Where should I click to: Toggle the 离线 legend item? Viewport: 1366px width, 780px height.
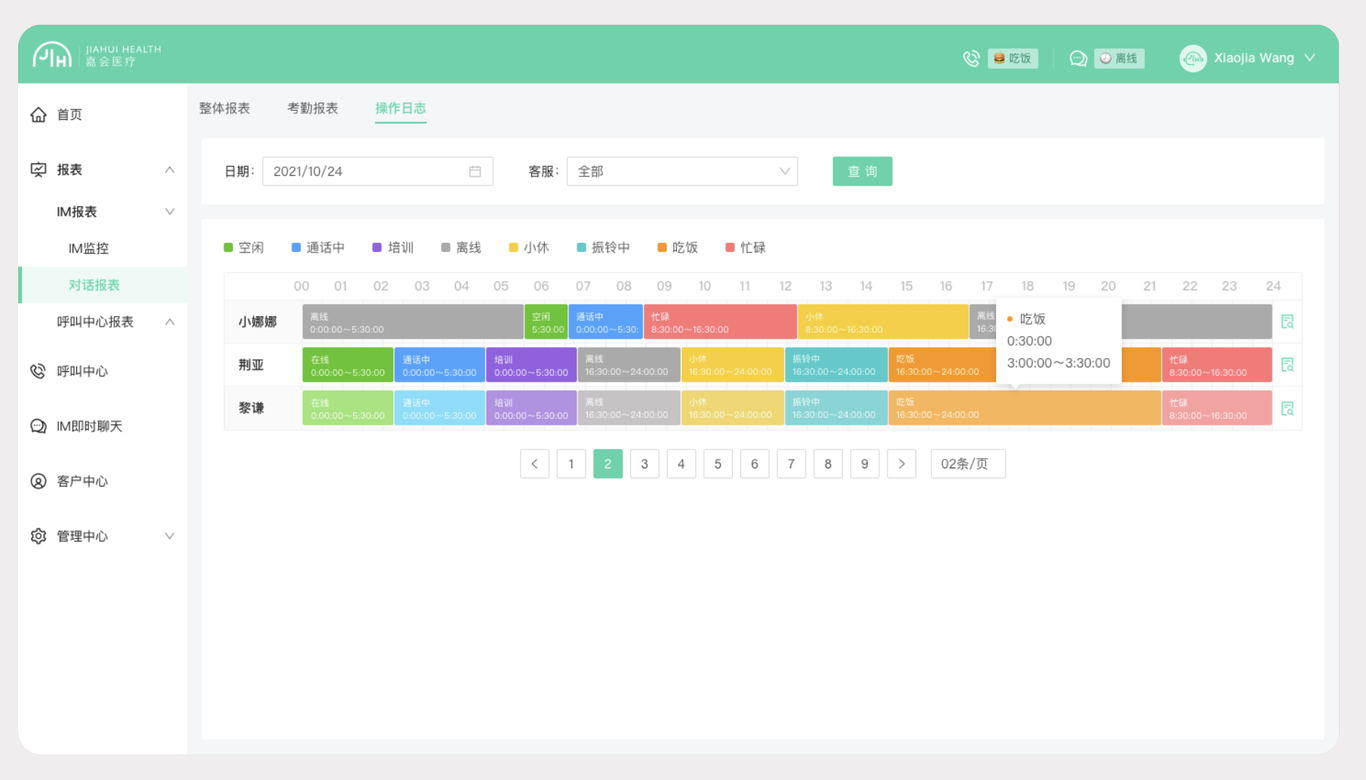click(x=461, y=247)
